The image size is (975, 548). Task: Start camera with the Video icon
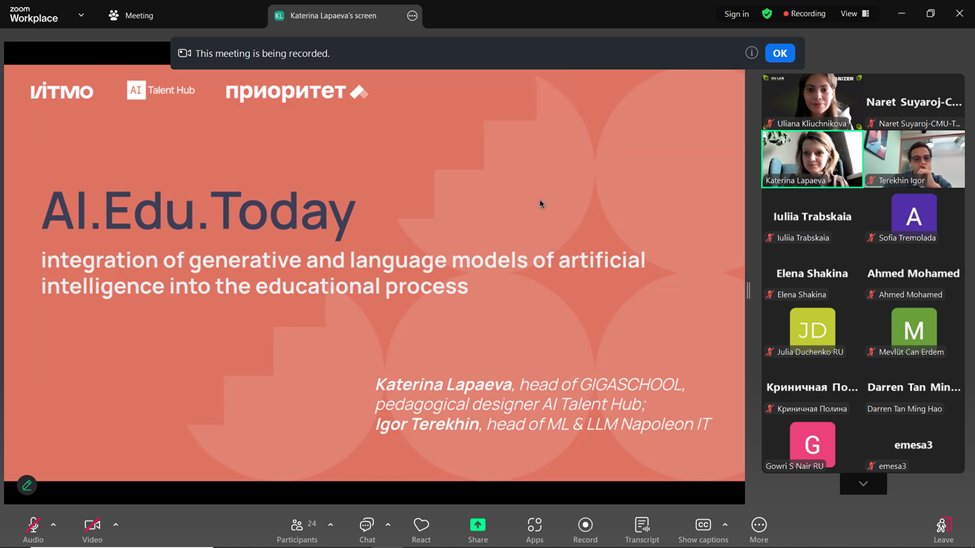tap(92, 525)
